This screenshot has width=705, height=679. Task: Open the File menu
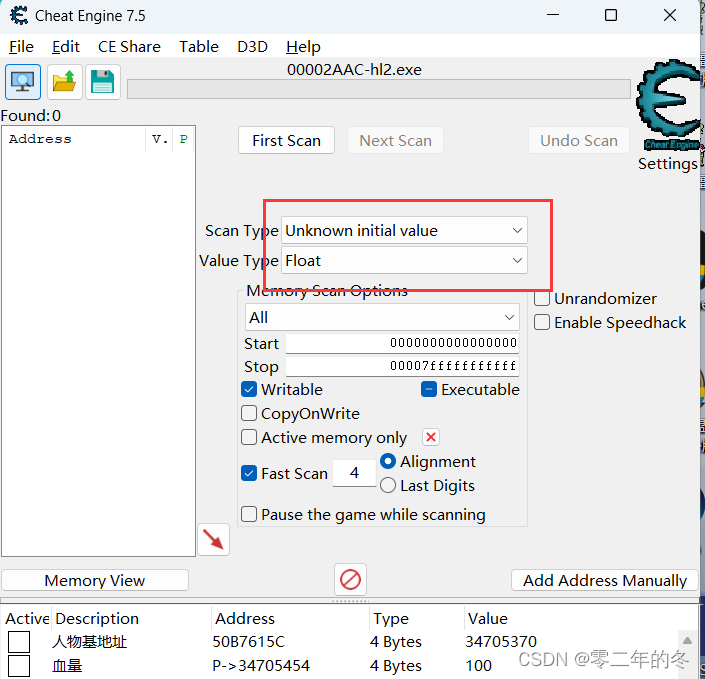(x=21, y=47)
